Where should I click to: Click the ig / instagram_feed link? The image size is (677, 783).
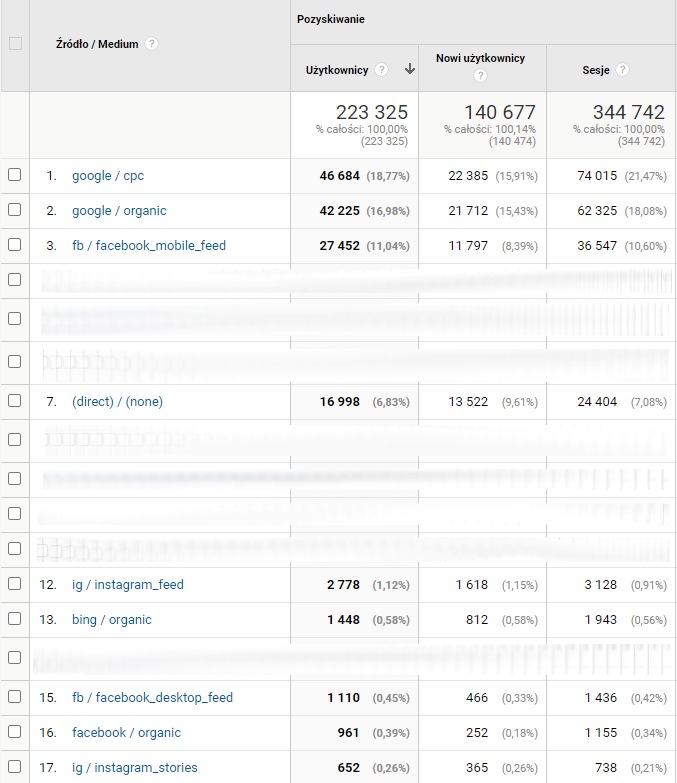(x=127, y=585)
